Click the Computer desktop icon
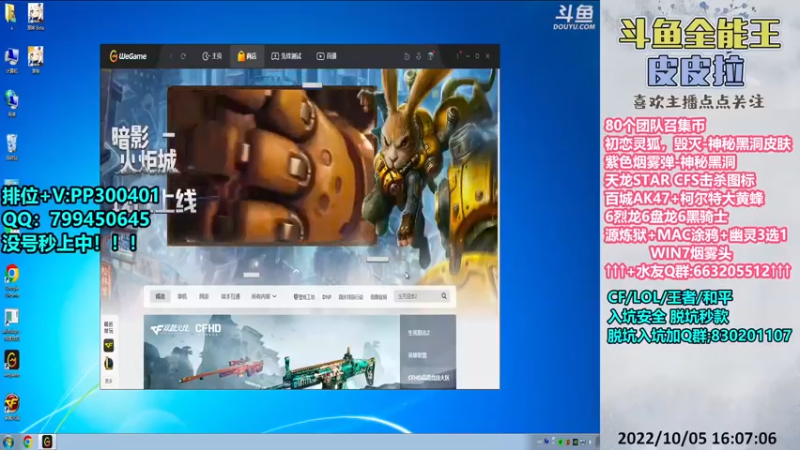Image resolution: width=800 pixels, height=450 pixels. coord(11,60)
